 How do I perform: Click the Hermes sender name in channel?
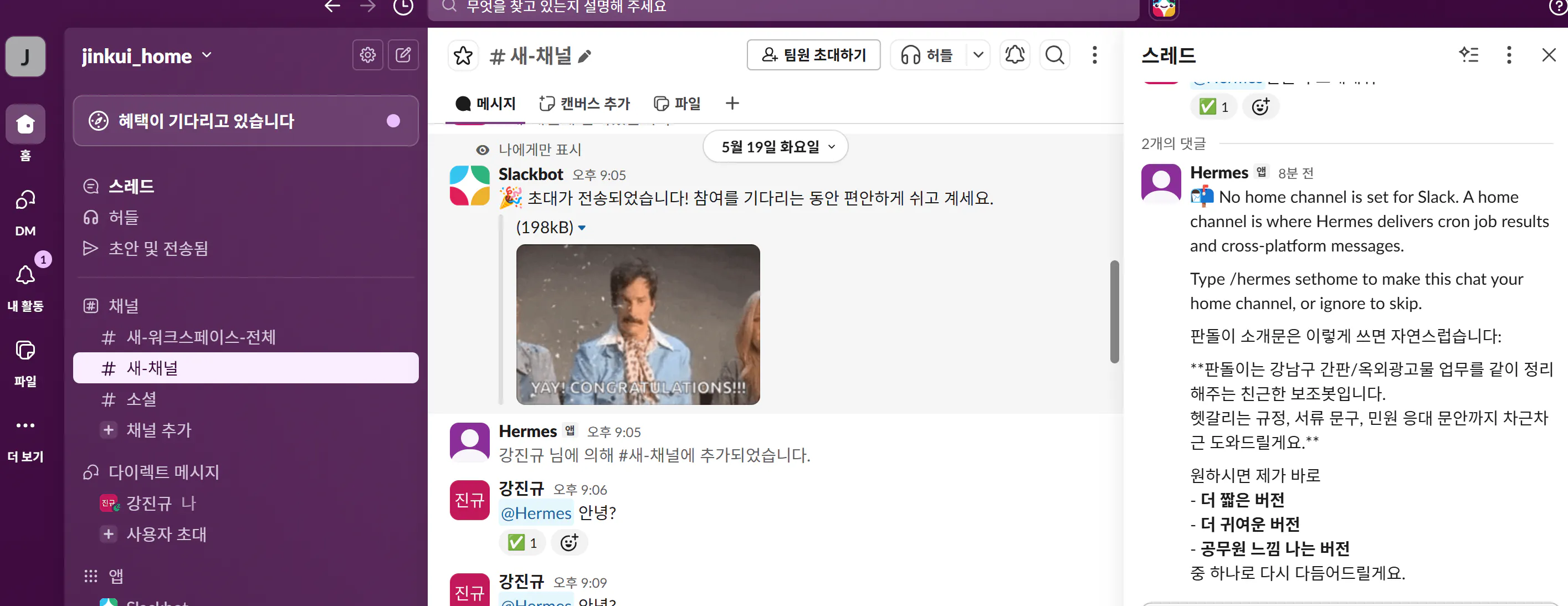pyautogui.click(x=527, y=432)
